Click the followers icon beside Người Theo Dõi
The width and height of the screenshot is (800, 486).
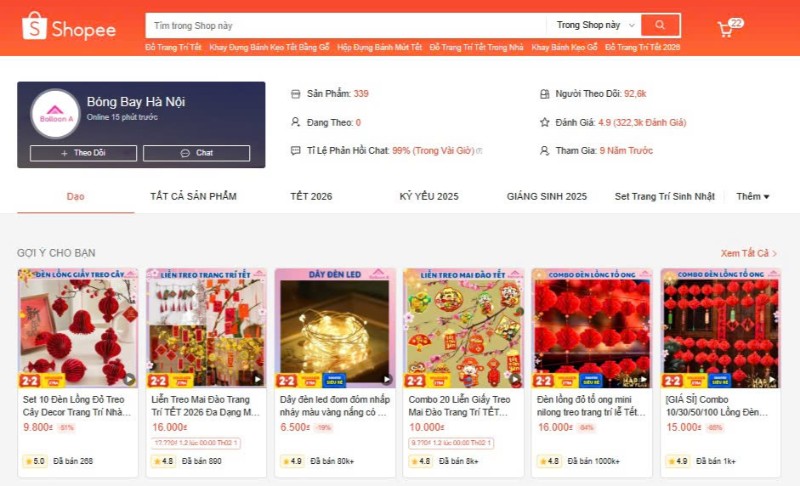coord(544,94)
